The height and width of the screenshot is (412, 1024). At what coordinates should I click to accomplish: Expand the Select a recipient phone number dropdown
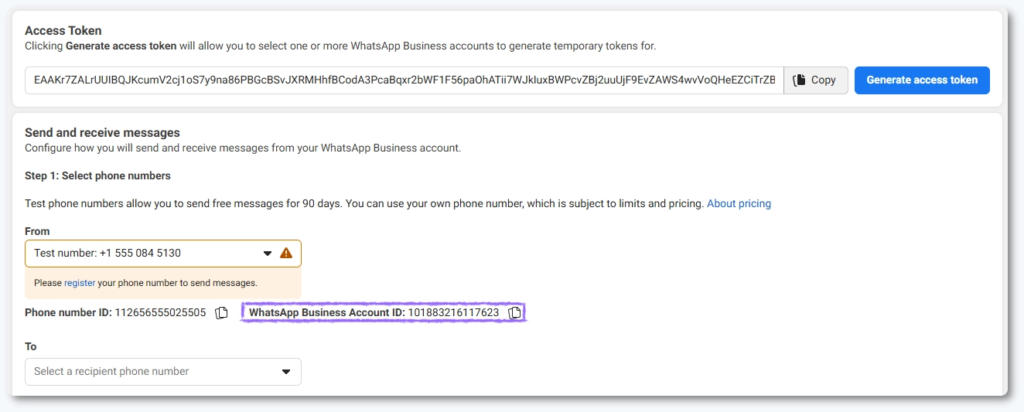[x=150, y=371]
